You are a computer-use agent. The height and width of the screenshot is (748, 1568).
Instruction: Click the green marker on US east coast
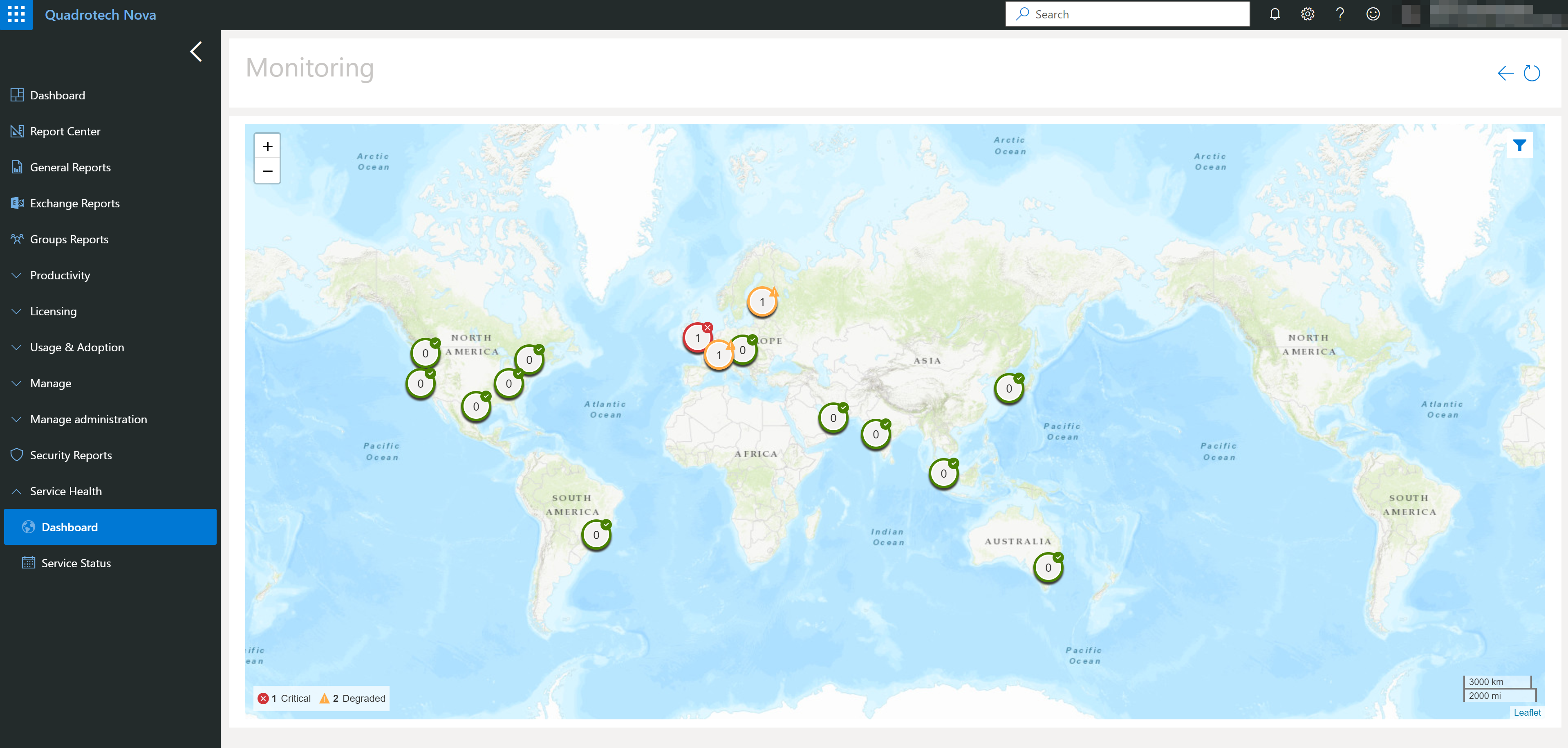(x=509, y=384)
